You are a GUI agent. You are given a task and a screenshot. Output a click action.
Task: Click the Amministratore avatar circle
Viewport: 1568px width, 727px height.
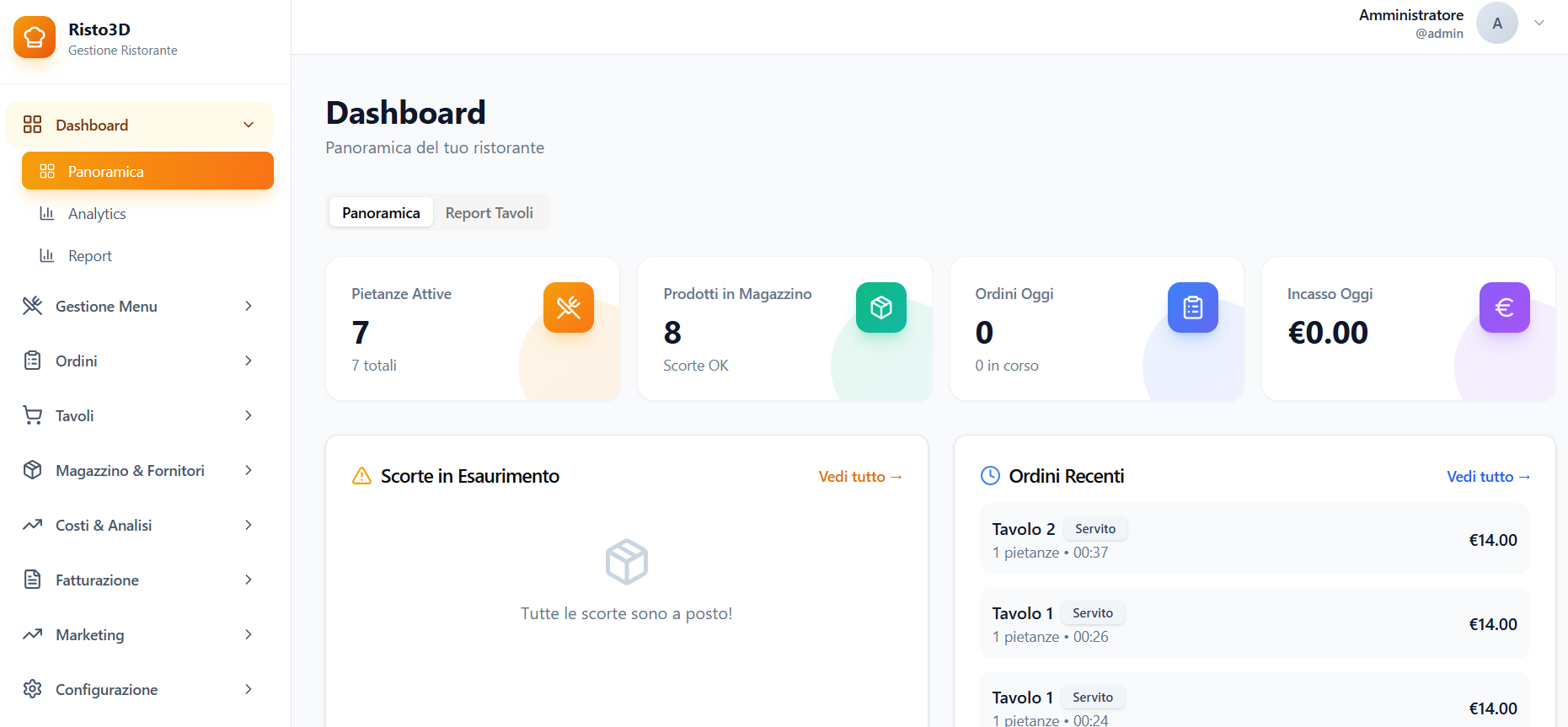[x=1497, y=23]
